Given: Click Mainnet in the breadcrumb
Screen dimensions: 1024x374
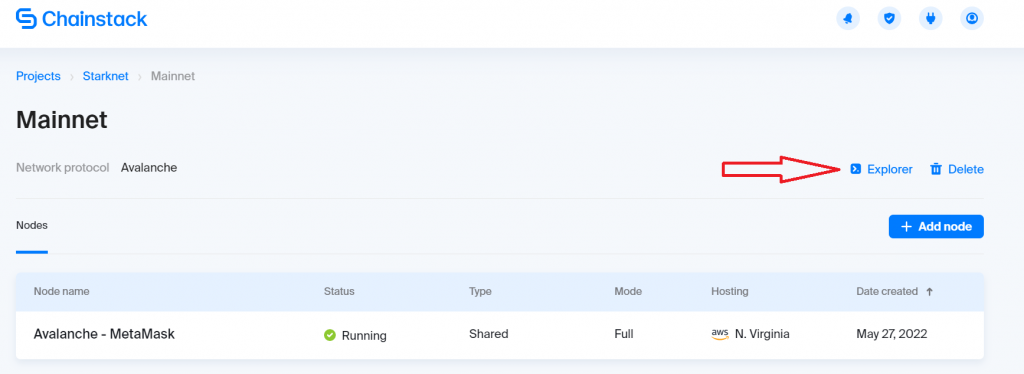Looking at the screenshot, I should (x=173, y=76).
